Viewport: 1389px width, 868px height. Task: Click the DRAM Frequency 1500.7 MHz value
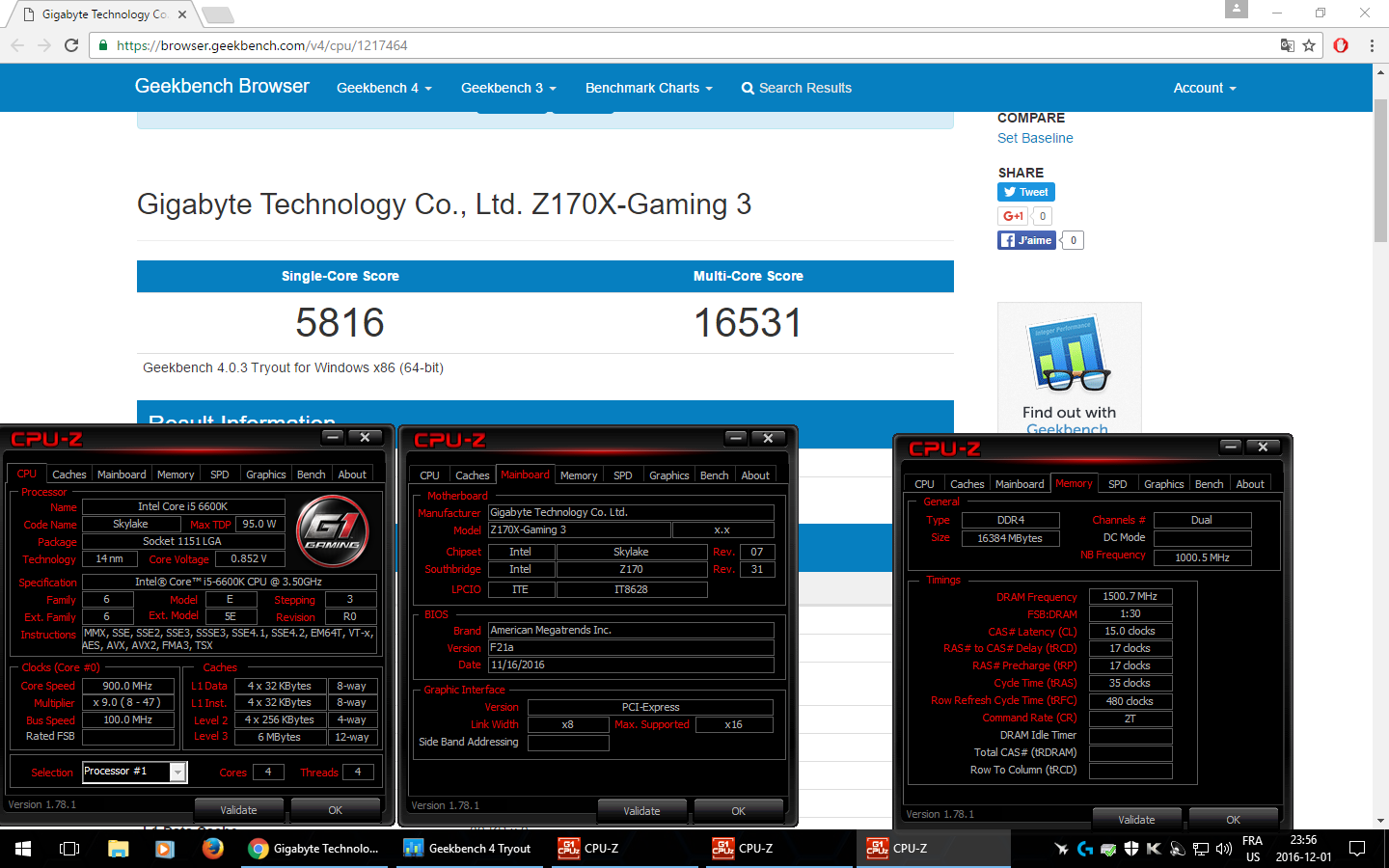(x=1130, y=596)
